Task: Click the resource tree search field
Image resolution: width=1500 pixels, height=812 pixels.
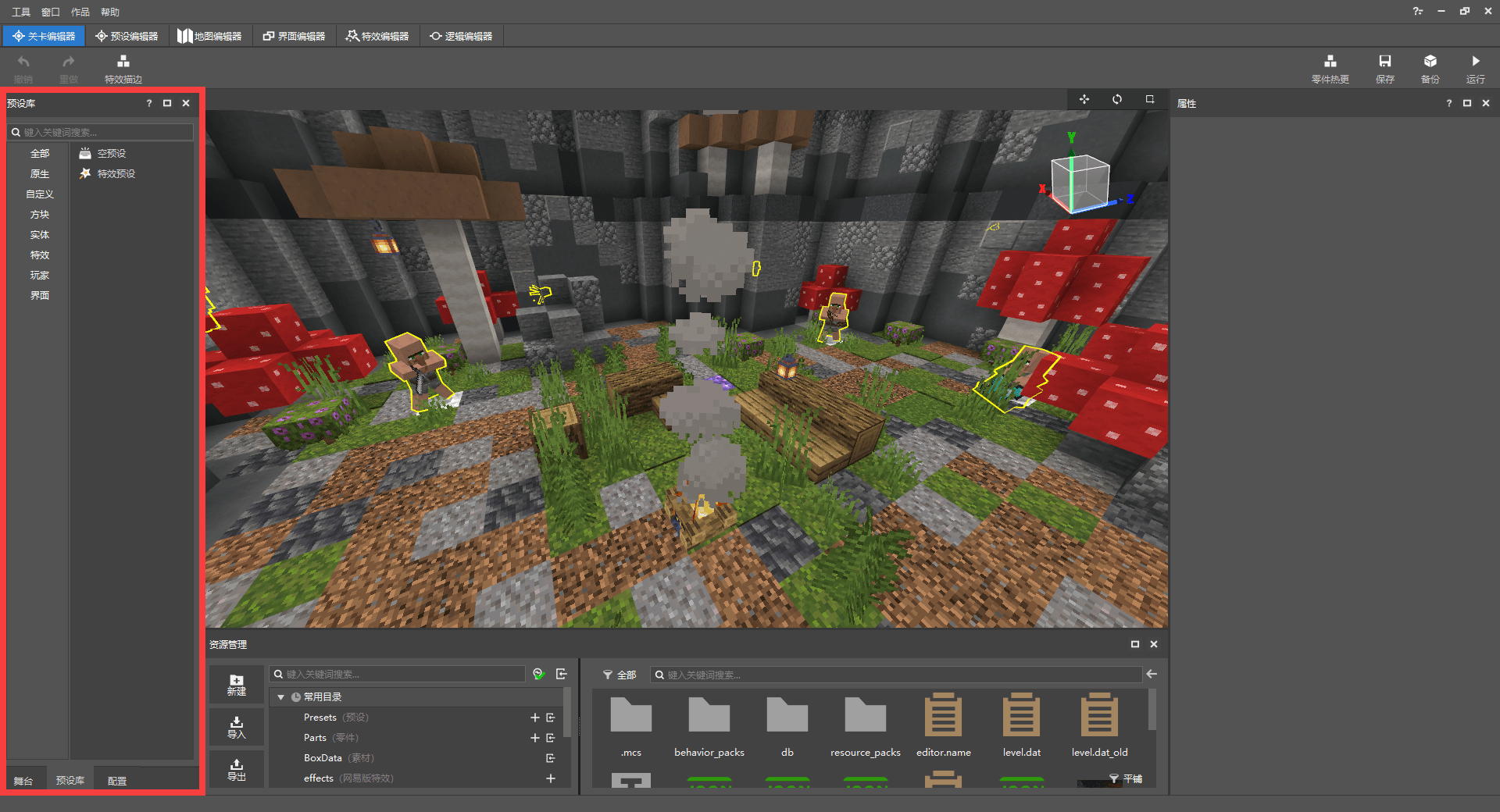Action: [398, 674]
